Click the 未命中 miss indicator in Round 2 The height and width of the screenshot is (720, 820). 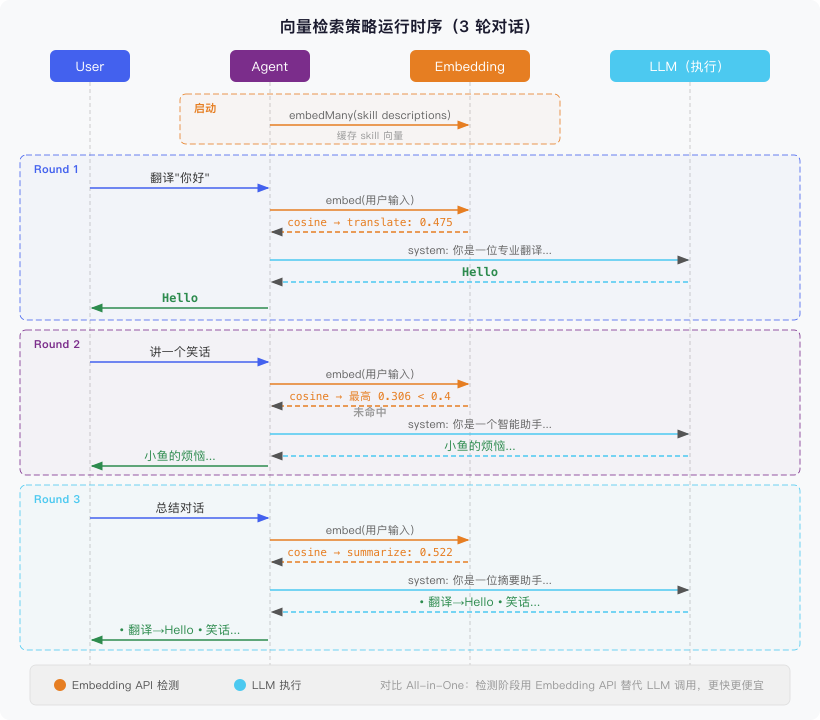371,410
